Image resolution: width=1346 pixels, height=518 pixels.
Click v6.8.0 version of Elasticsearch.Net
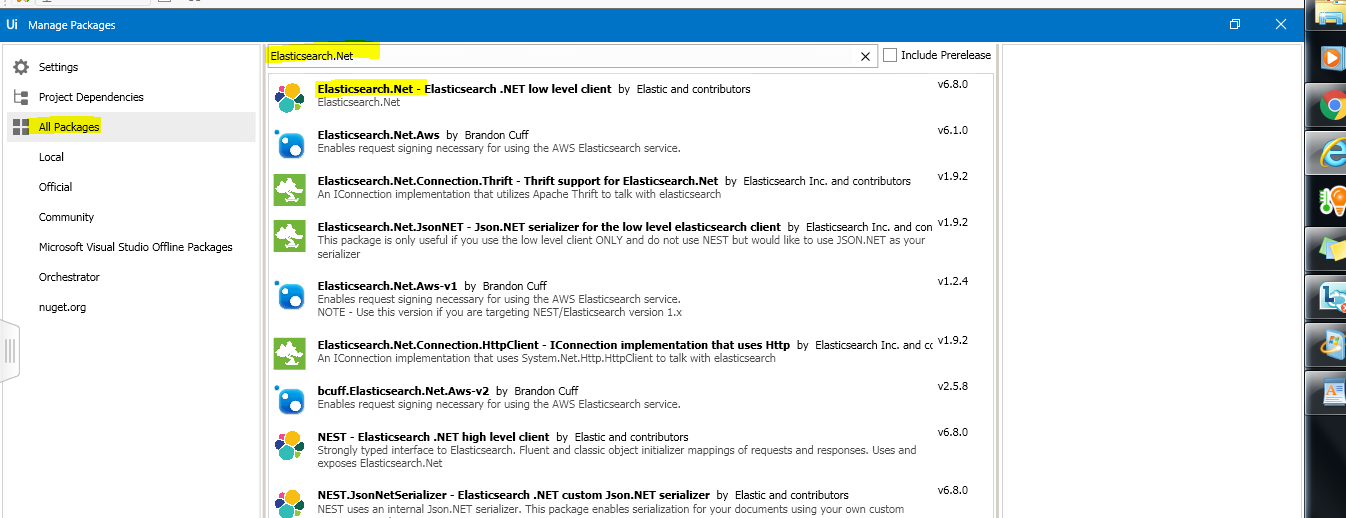click(952, 84)
